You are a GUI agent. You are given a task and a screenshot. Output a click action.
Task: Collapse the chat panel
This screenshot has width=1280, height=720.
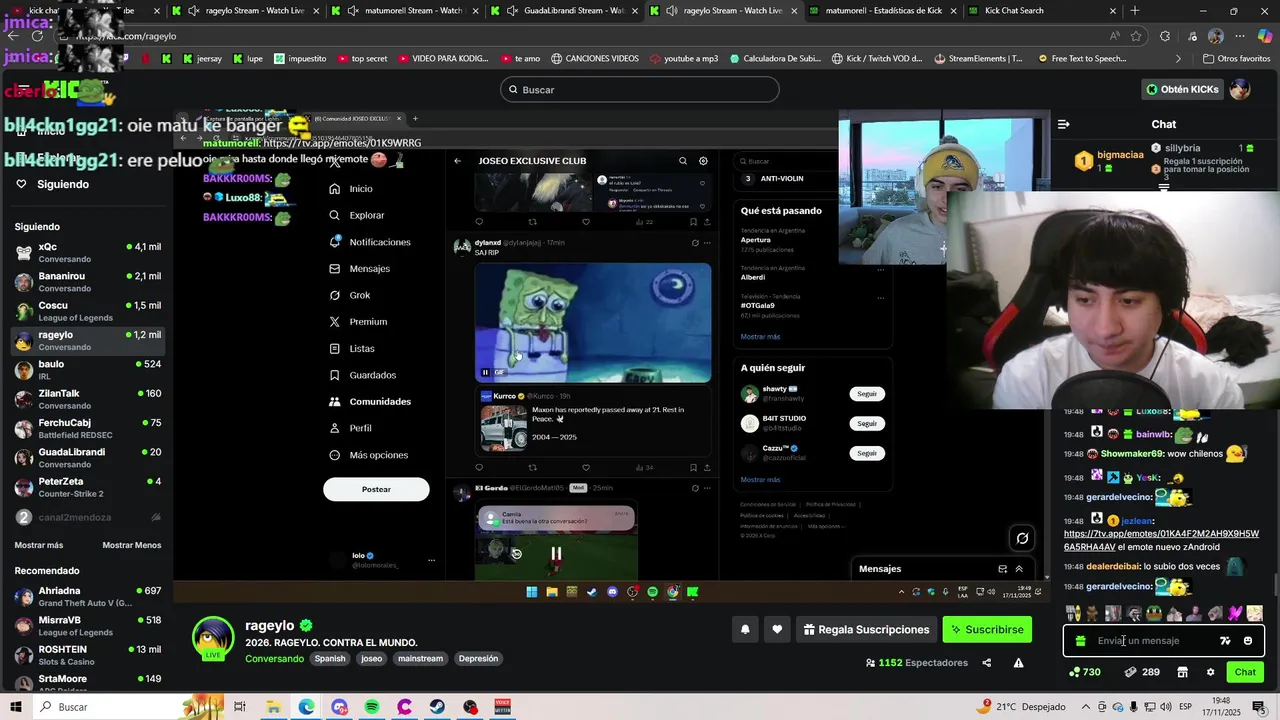coord(1063,124)
